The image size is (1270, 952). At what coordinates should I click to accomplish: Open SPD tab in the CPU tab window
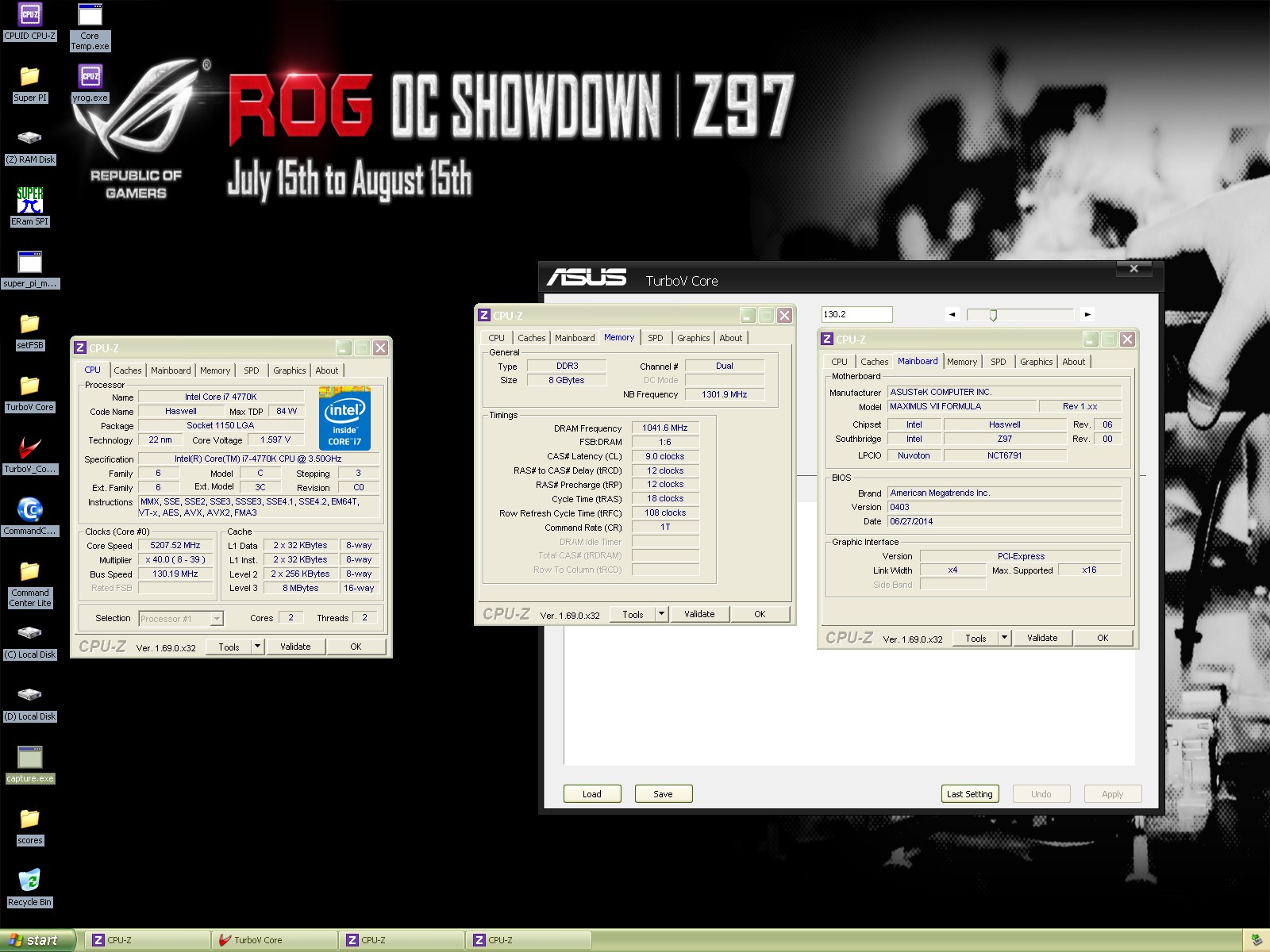(x=252, y=370)
